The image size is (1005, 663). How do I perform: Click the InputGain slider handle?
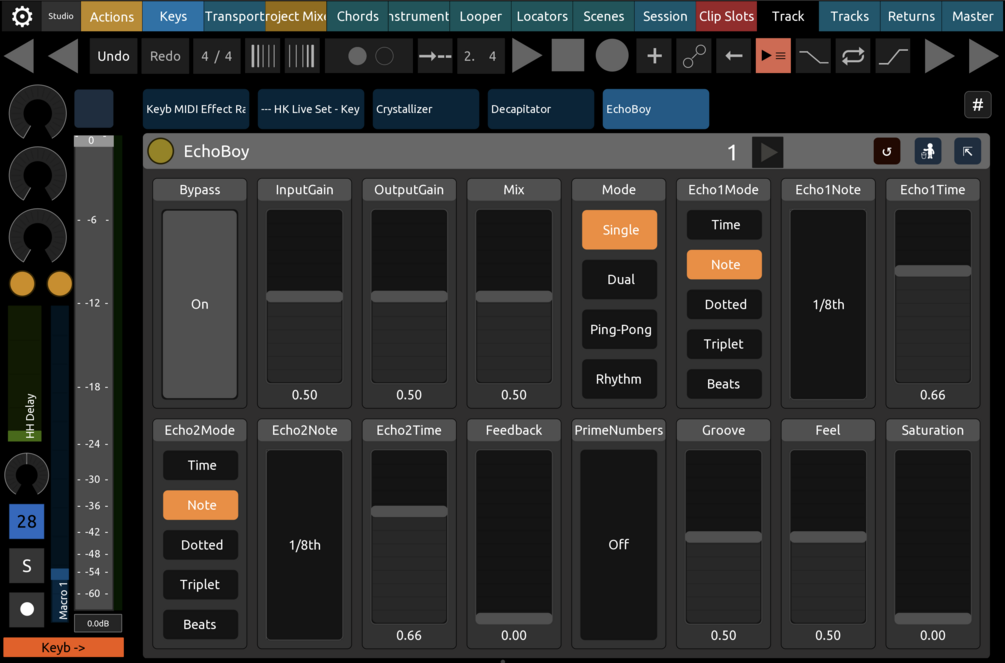[x=304, y=296]
